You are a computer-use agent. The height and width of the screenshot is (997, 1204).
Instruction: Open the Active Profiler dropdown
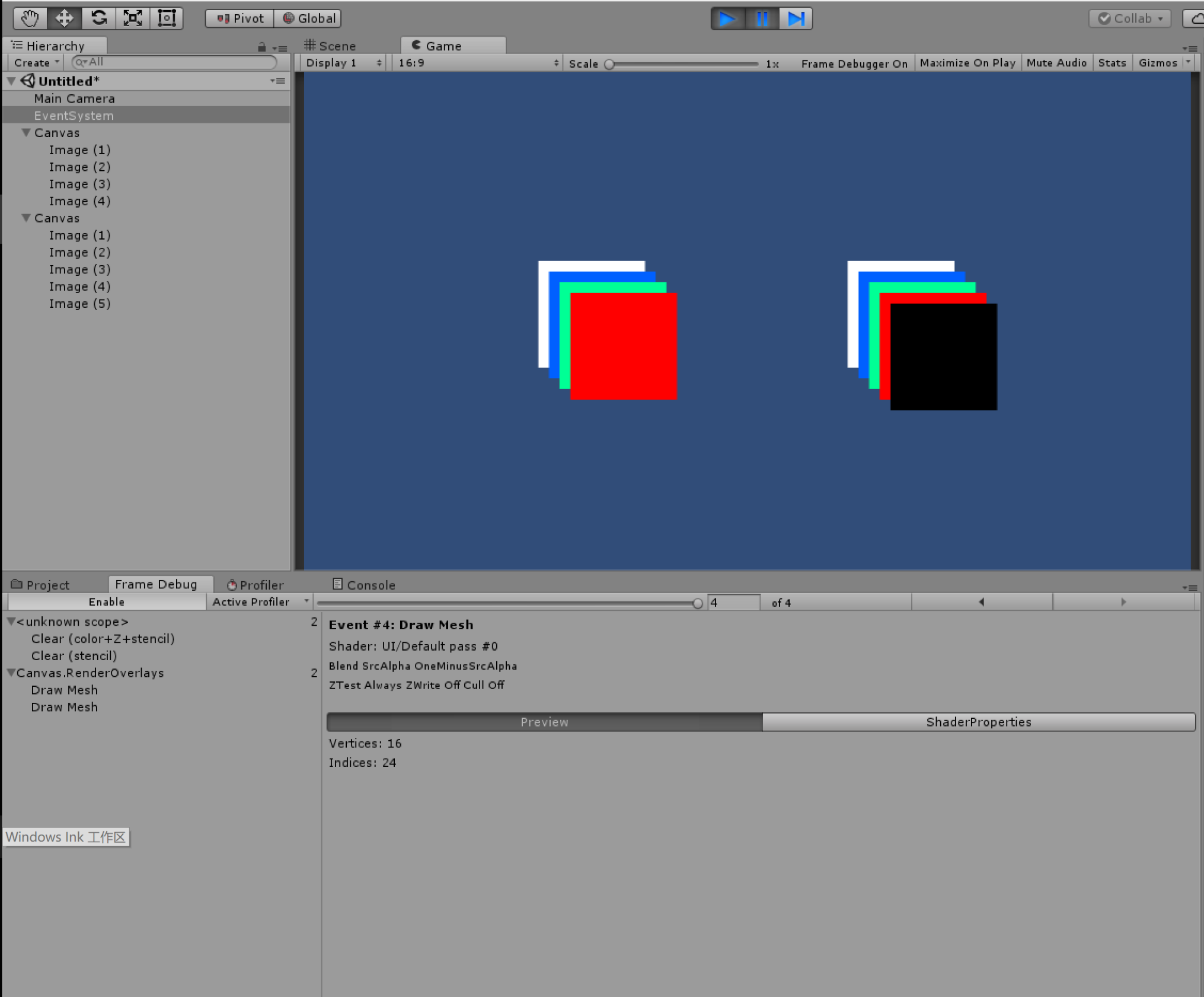coord(260,602)
